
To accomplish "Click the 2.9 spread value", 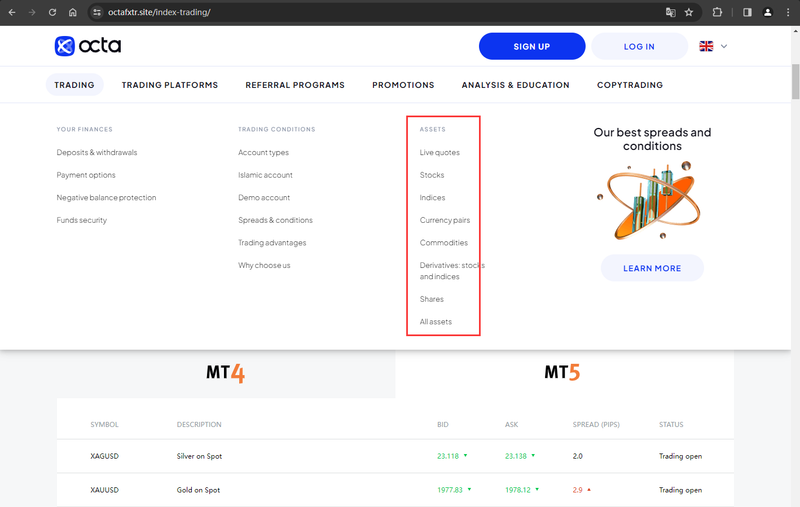I will (x=577, y=490).
